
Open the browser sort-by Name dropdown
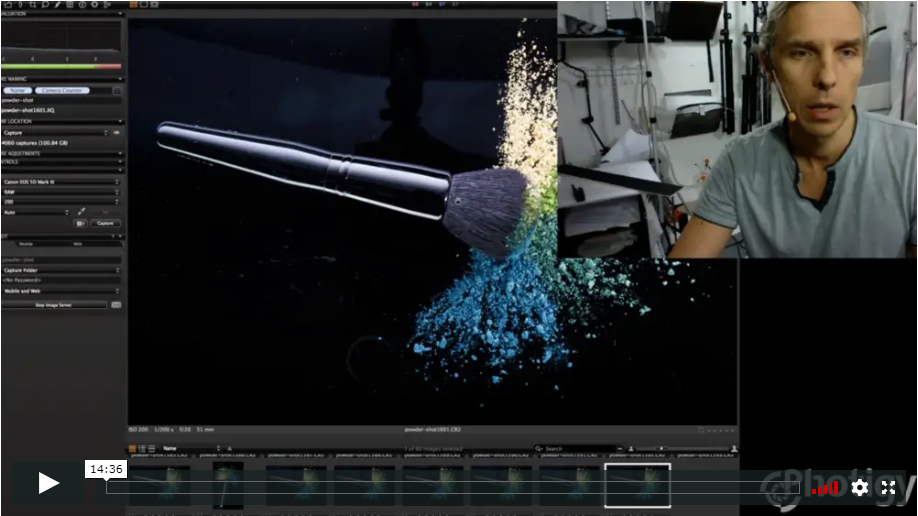coord(191,449)
